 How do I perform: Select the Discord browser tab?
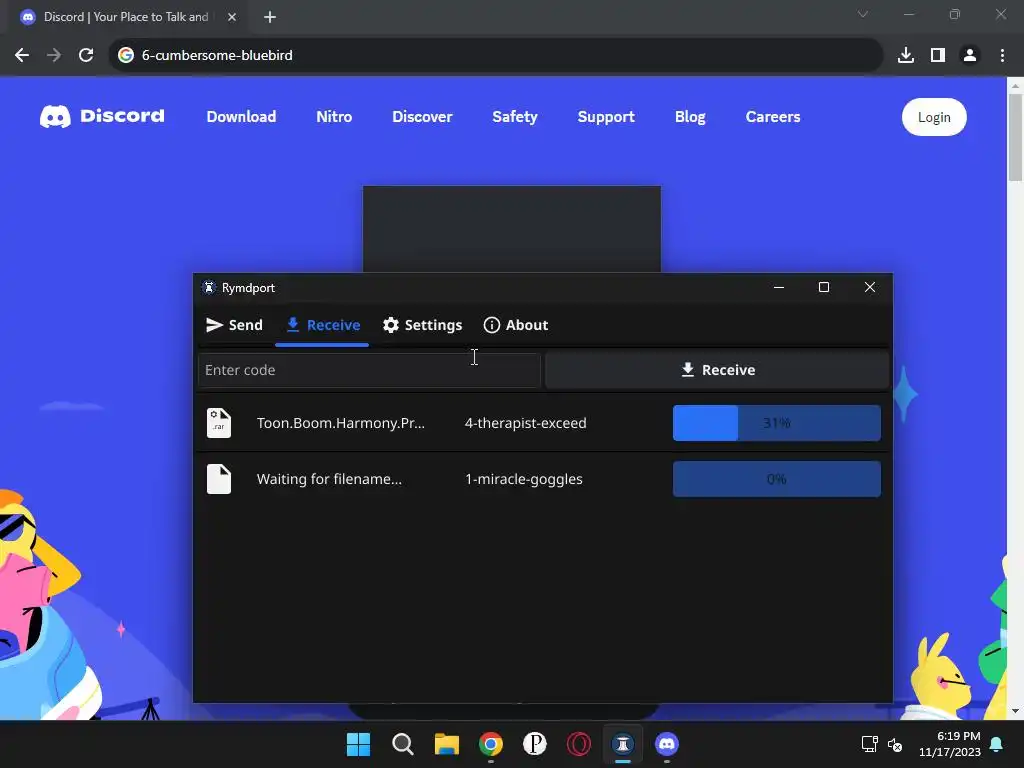[128, 17]
